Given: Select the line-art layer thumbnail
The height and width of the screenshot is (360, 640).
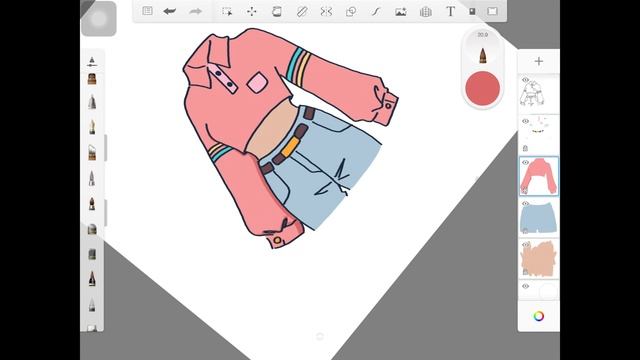Looking at the screenshot, I should 539,94.
